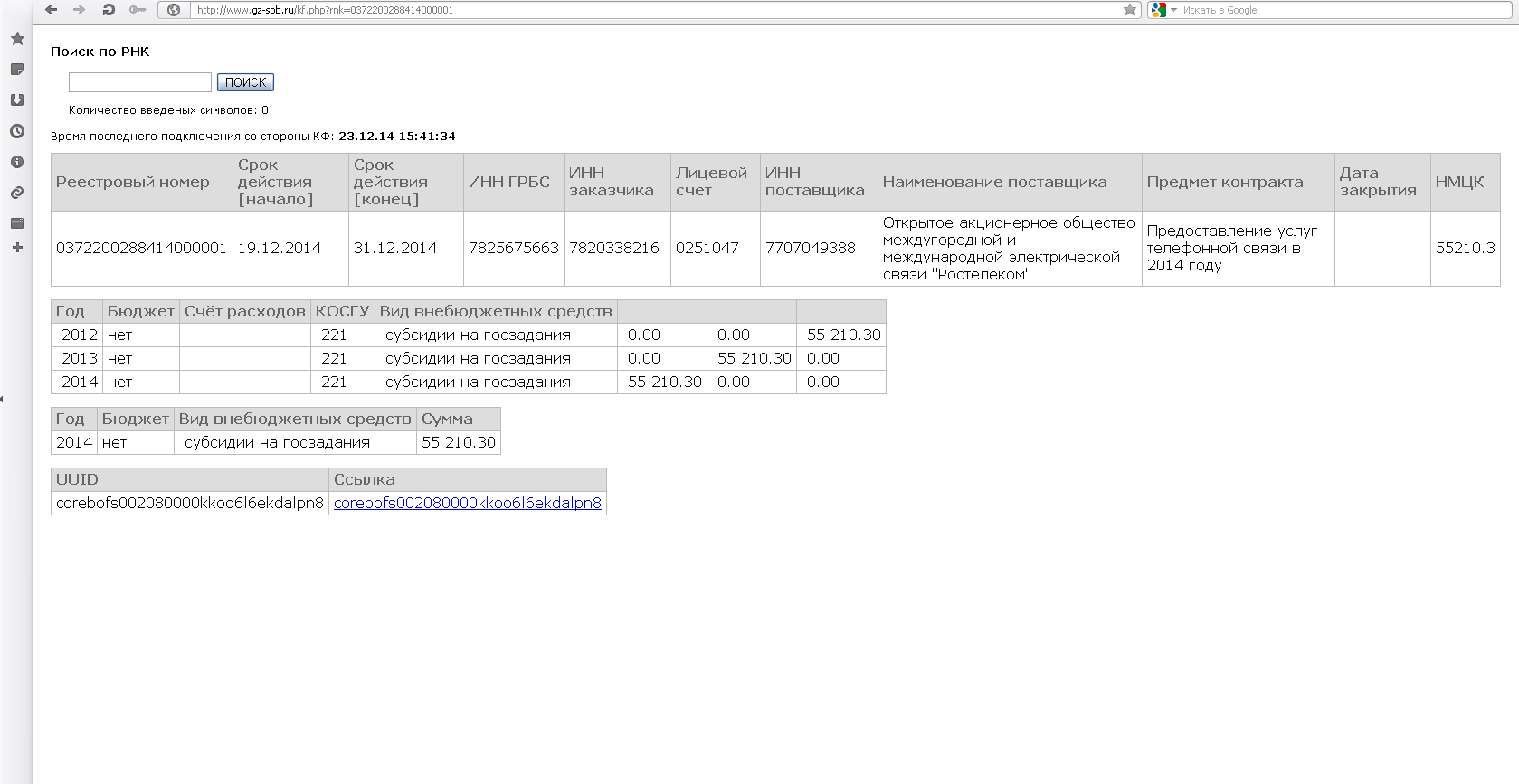Click the 'Сумма' column header

pos(459,419)
